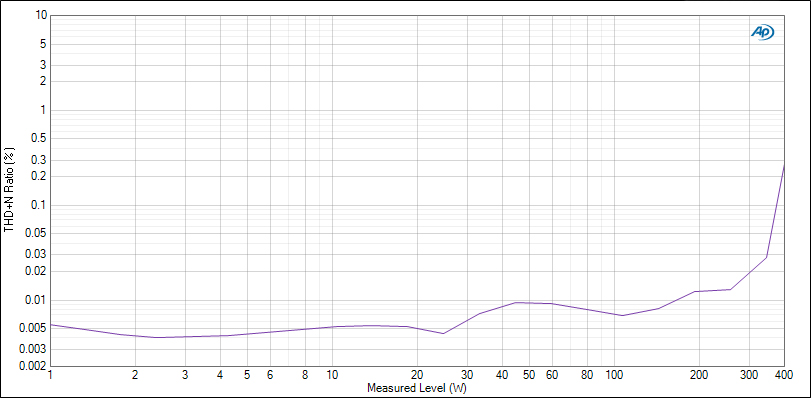Select the THD+N Ratio (%) axis label
811x398 pixels.
pyautogui.click(x=9, y=190)
